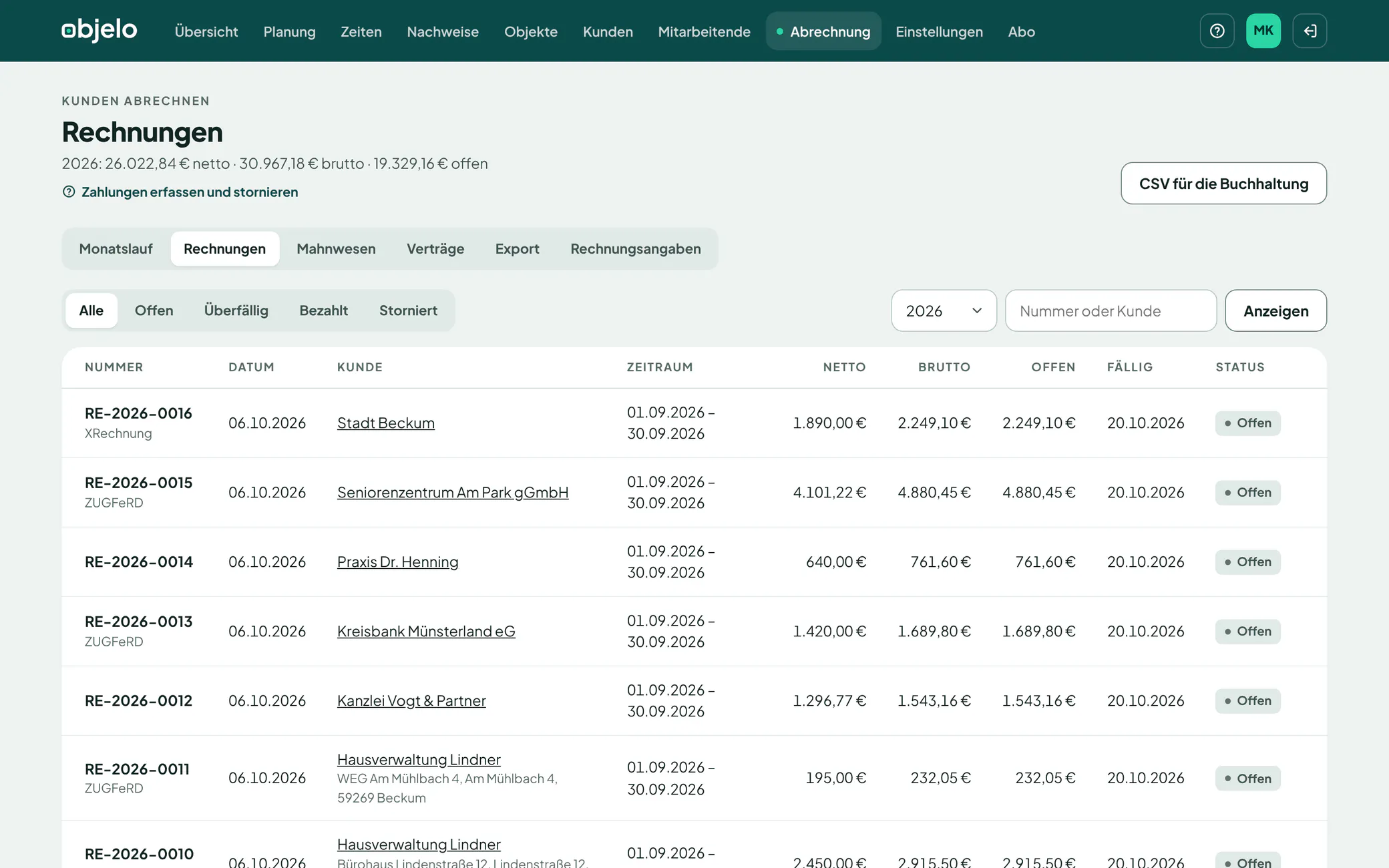
Task: Open Nachweise in top navigation
Action: 443,31
